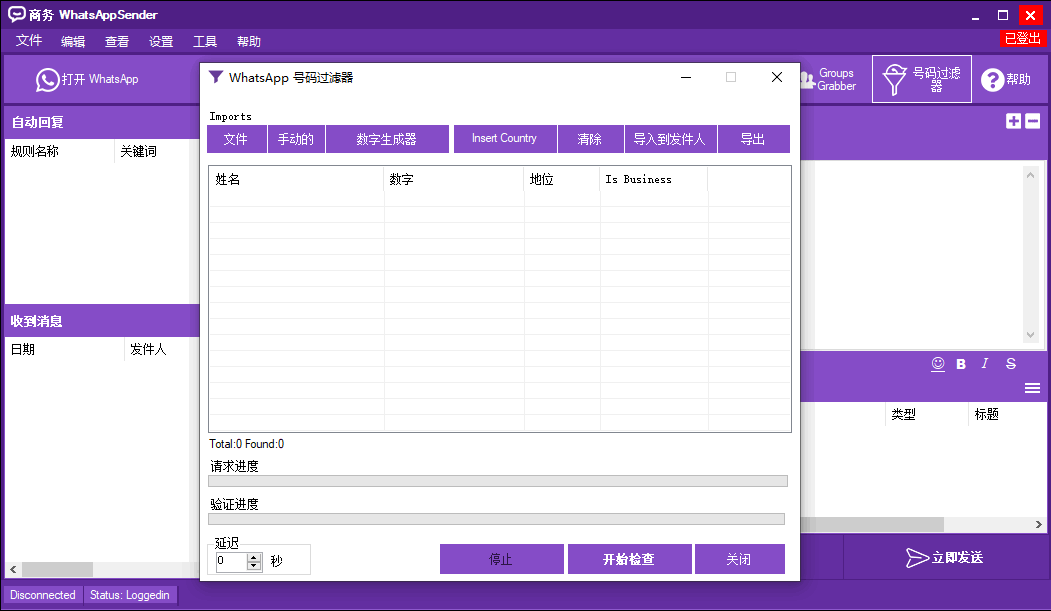Viewport: 1051px width, 611px height.
Task: Import numbers using the 文件 button in filter dialog
Action: pyautogui.click(x=236, y=139)
